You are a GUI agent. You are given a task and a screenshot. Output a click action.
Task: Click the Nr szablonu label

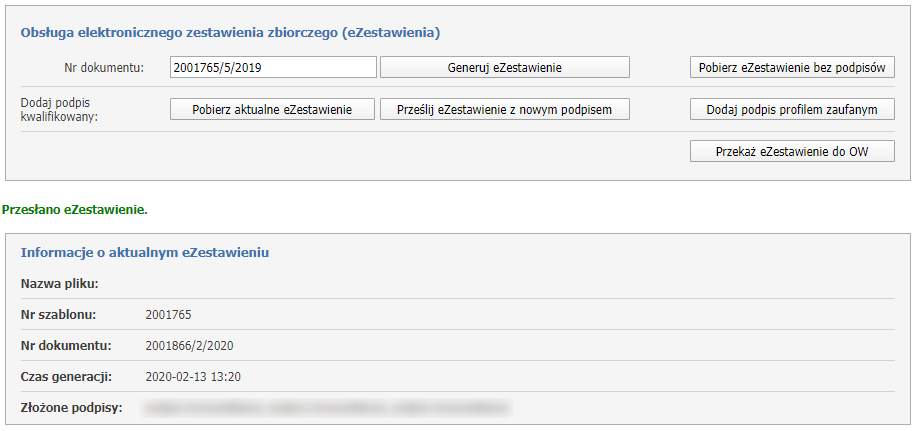click(x=59, y=315)
